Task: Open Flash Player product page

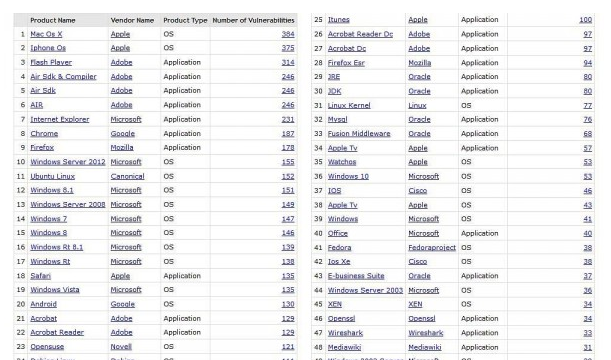Action: coord(51,62)
